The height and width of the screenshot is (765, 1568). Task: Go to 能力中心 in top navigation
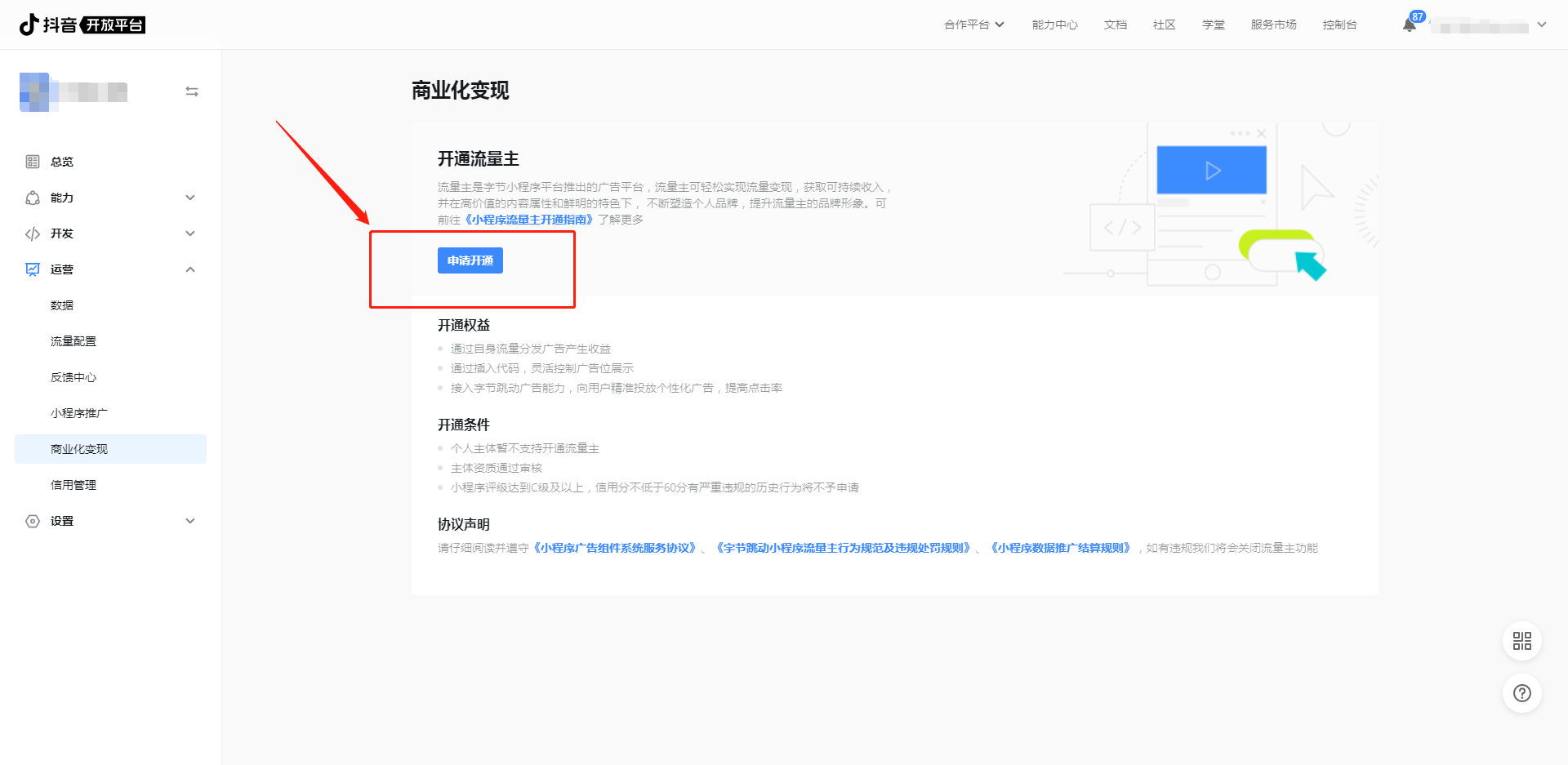(1055, 24)
